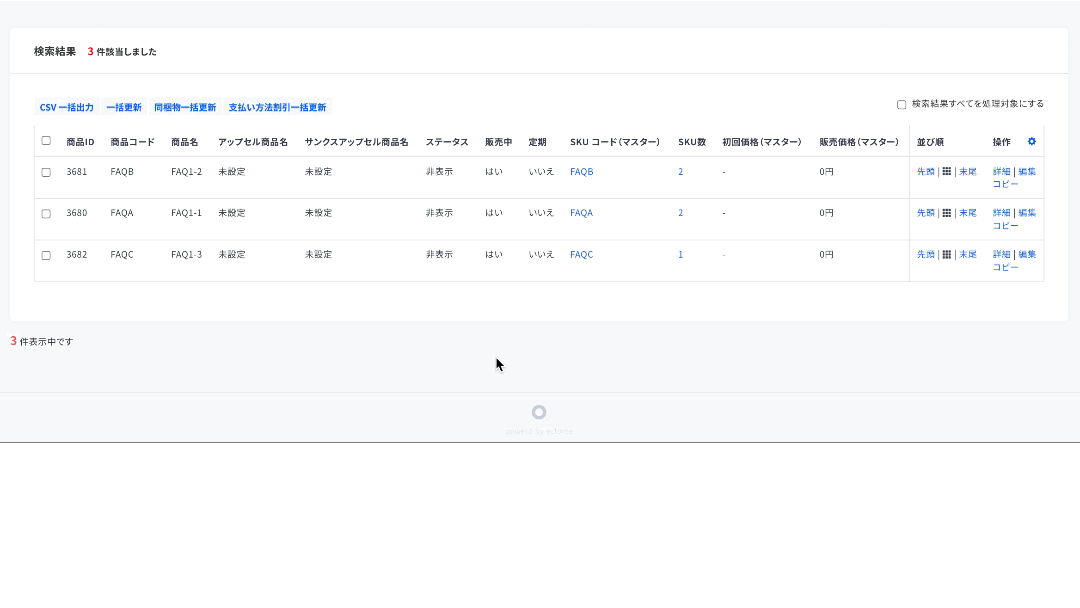
Task: Click the 同梱物一括更新 button
Action: click(184, 106)
